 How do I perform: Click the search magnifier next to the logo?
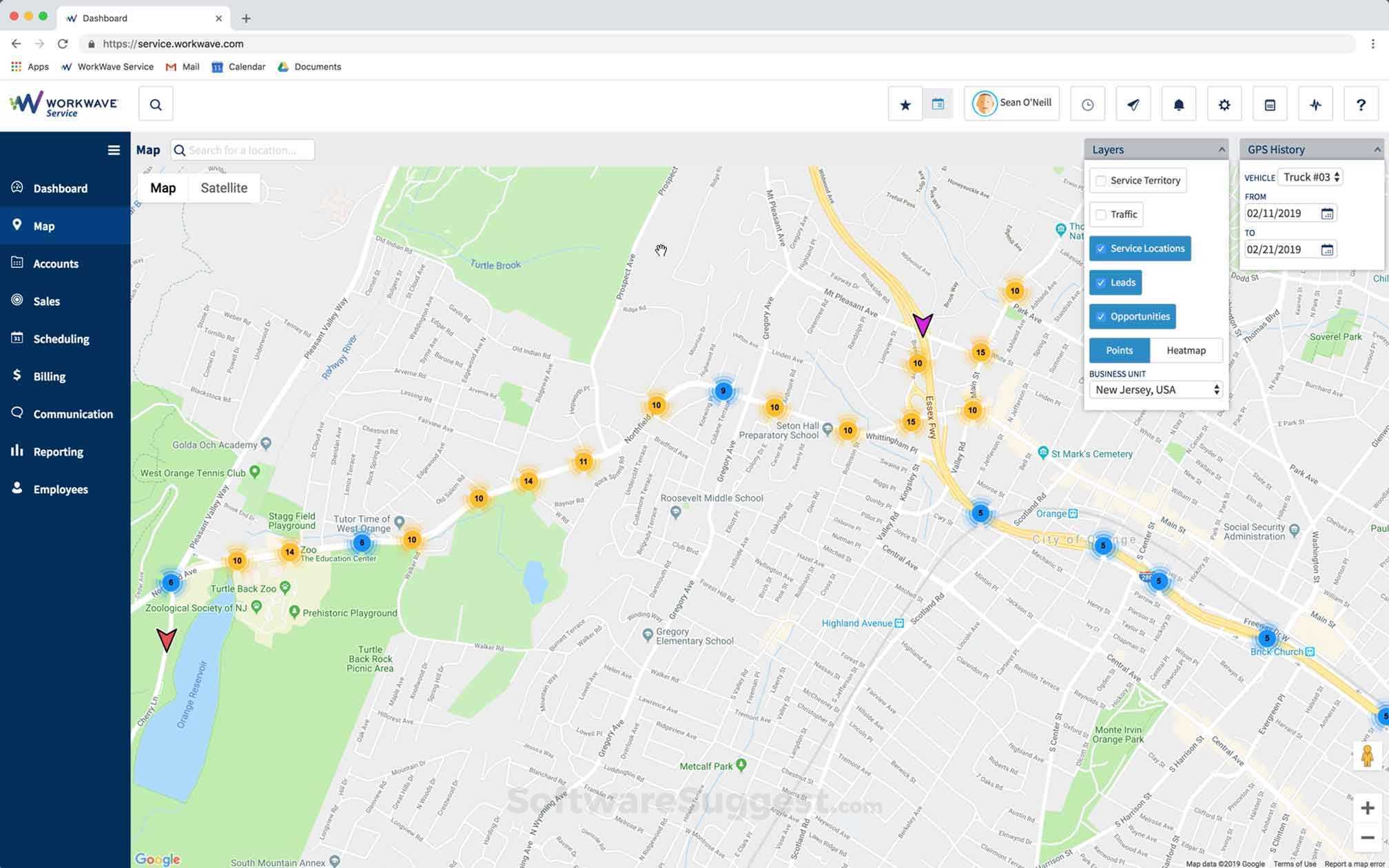[156, 104]
